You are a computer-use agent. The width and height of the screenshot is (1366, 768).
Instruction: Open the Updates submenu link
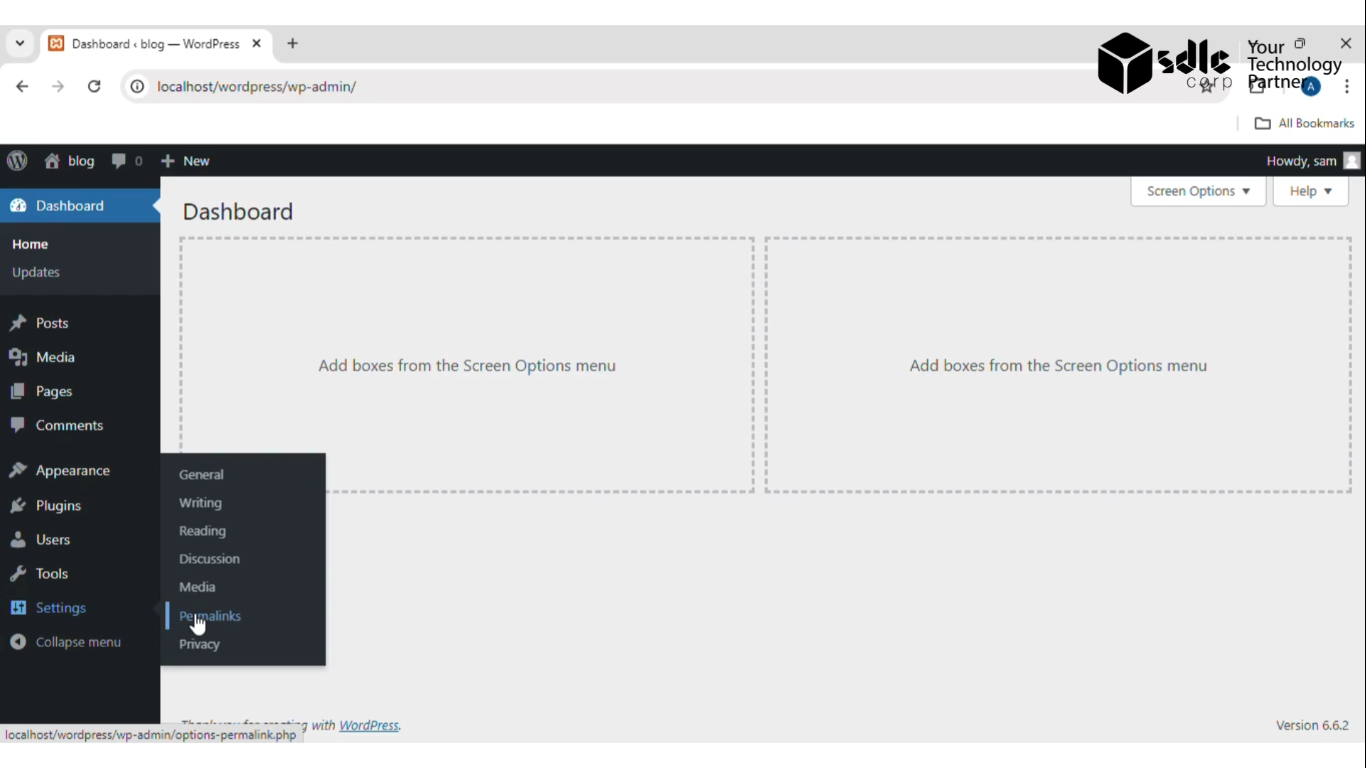(x=36, y=272)
